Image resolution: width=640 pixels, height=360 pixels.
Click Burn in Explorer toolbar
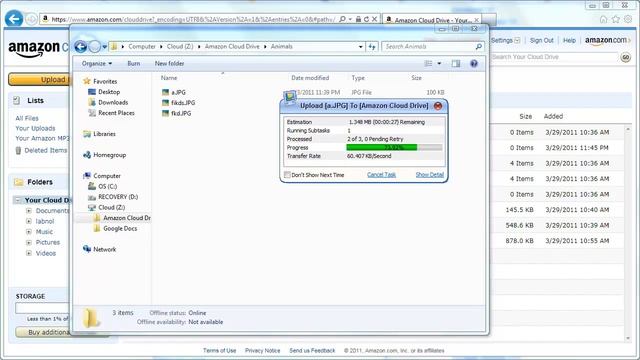pos(134,64)
